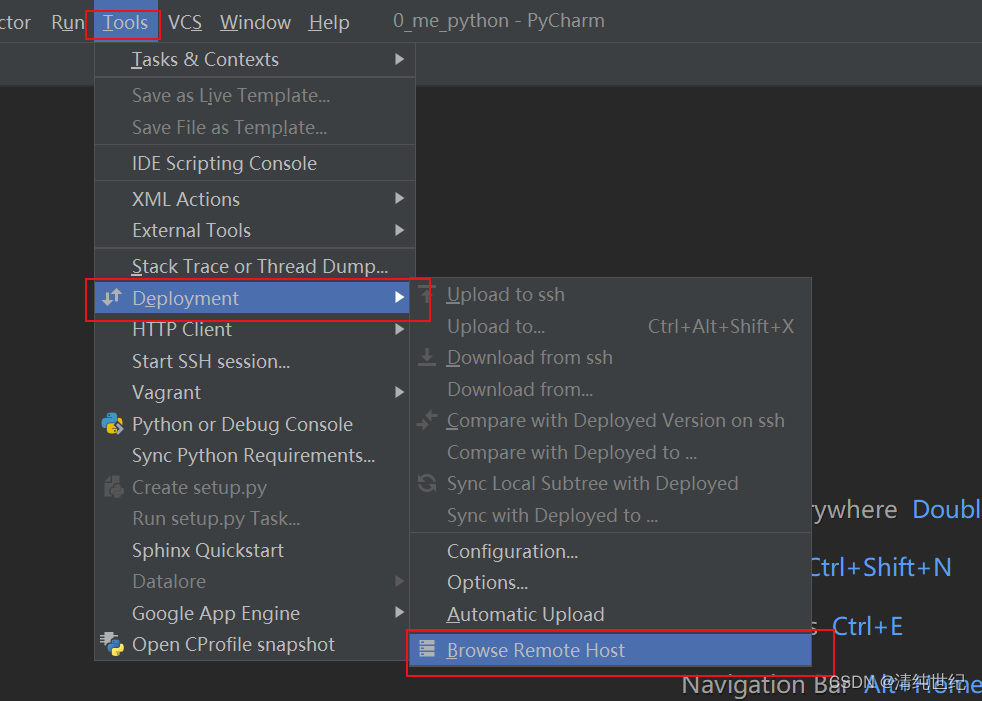Click Compare with Deployed Version icon
982x701 pixels.
[x=427, y=420]
